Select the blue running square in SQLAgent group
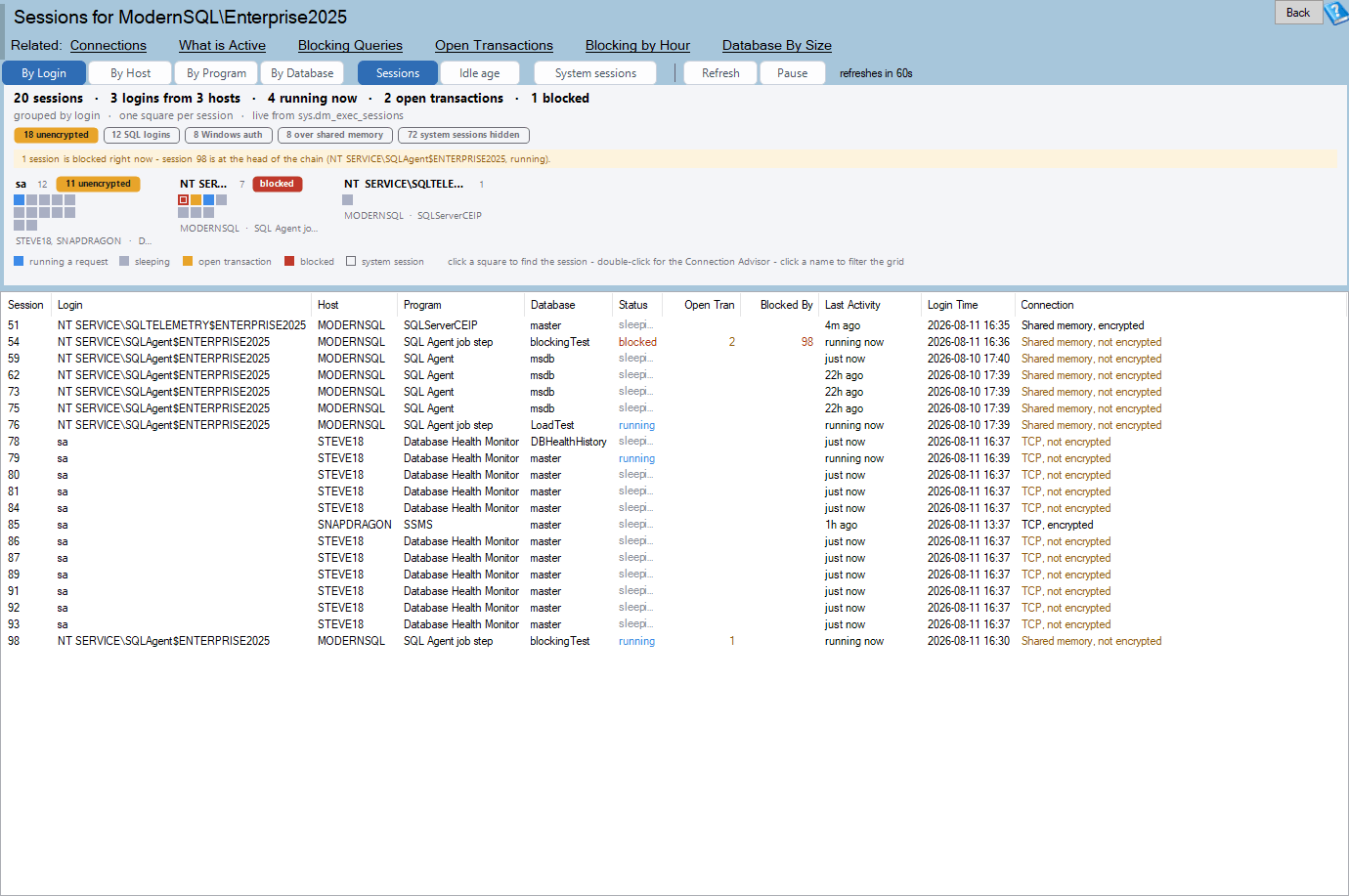This screenshot has width=1349, height=896. pos(208,200)
